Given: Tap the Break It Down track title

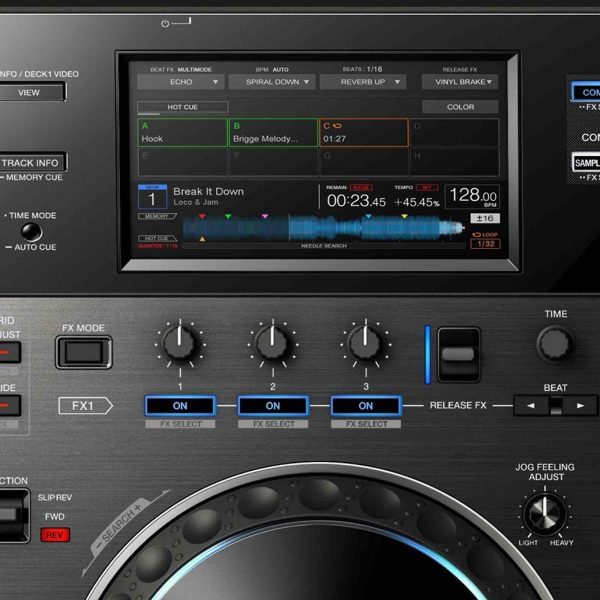Looking at the screenshot, I should point(208,191).
